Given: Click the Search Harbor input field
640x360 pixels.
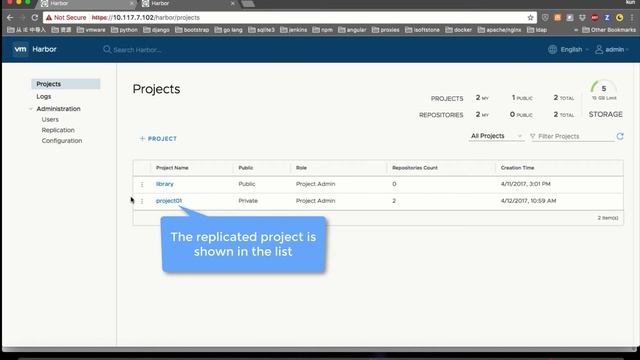Looking at the screenshot, I should (138, 50).
